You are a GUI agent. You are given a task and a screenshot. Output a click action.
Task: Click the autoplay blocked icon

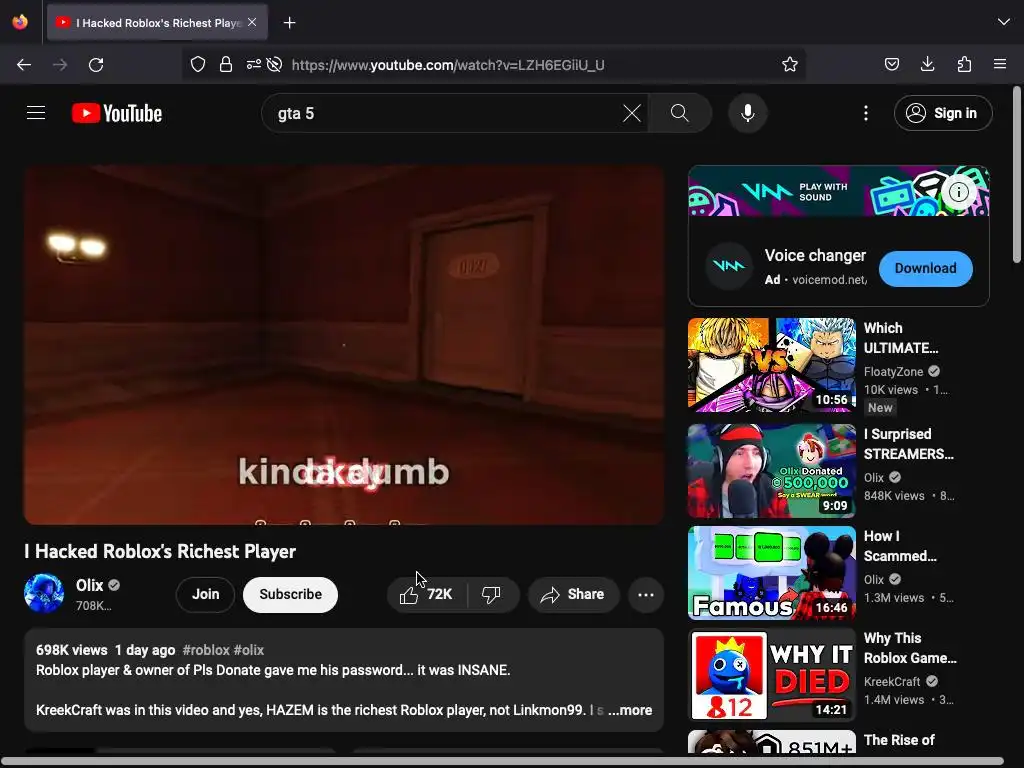point(275,64)
